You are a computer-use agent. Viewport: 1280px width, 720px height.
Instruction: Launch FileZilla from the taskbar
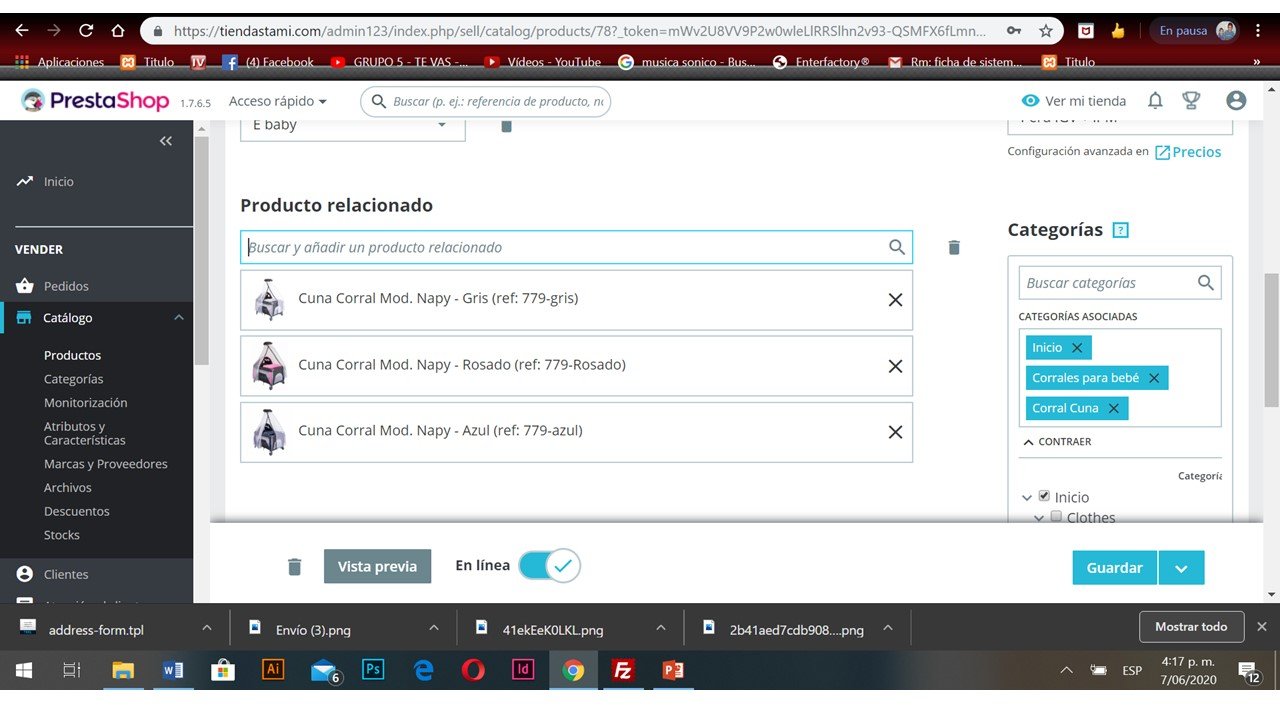click(x=623, y=670)
